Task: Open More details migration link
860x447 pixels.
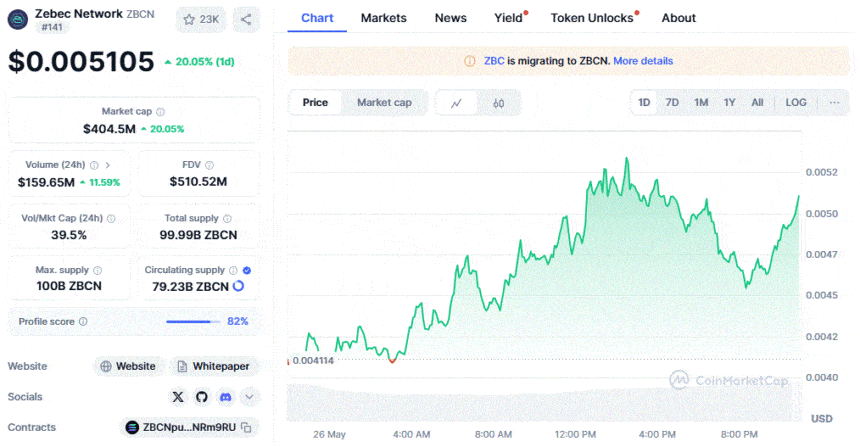Action: point(643,61)
